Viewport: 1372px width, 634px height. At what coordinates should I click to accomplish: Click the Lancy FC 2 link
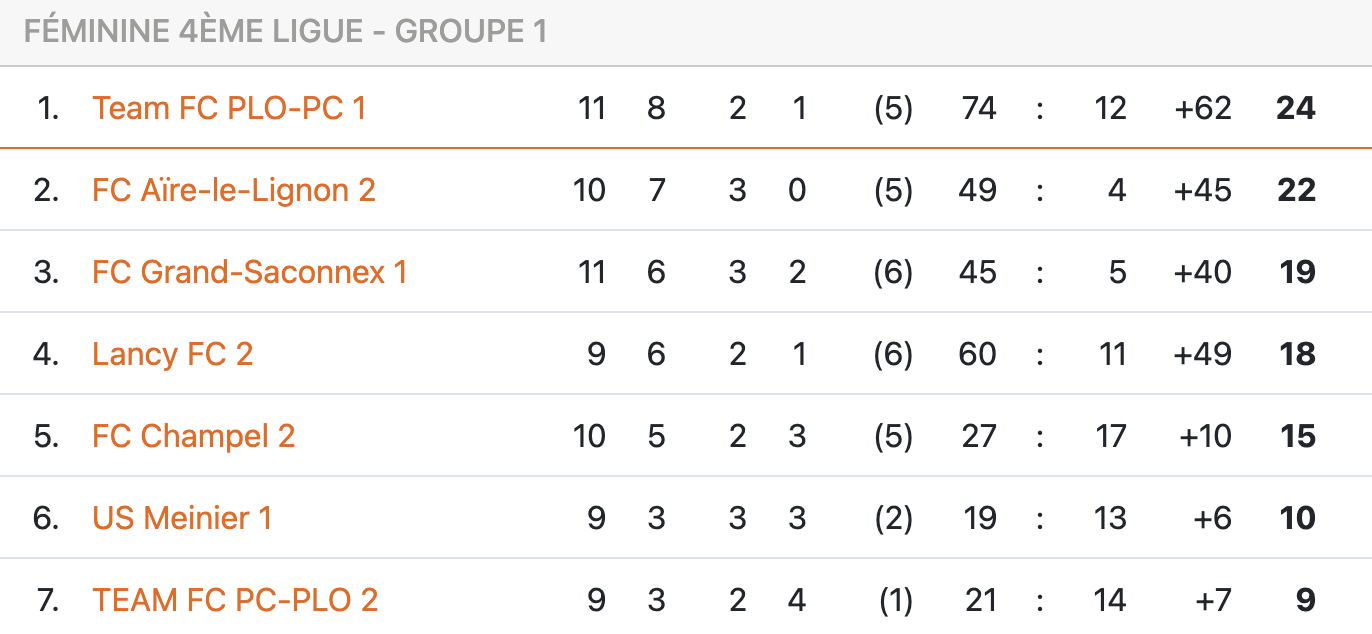point(172,354)
